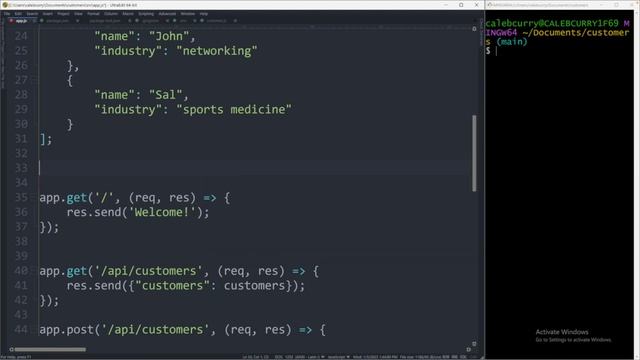Click the terminal $ prompt line
The height and width of the screenshot is (360, 640).
click(491, 51)
